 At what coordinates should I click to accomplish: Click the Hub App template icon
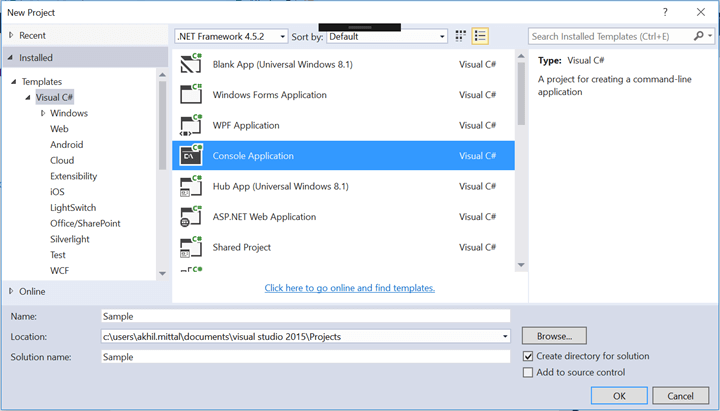point(191,186)
